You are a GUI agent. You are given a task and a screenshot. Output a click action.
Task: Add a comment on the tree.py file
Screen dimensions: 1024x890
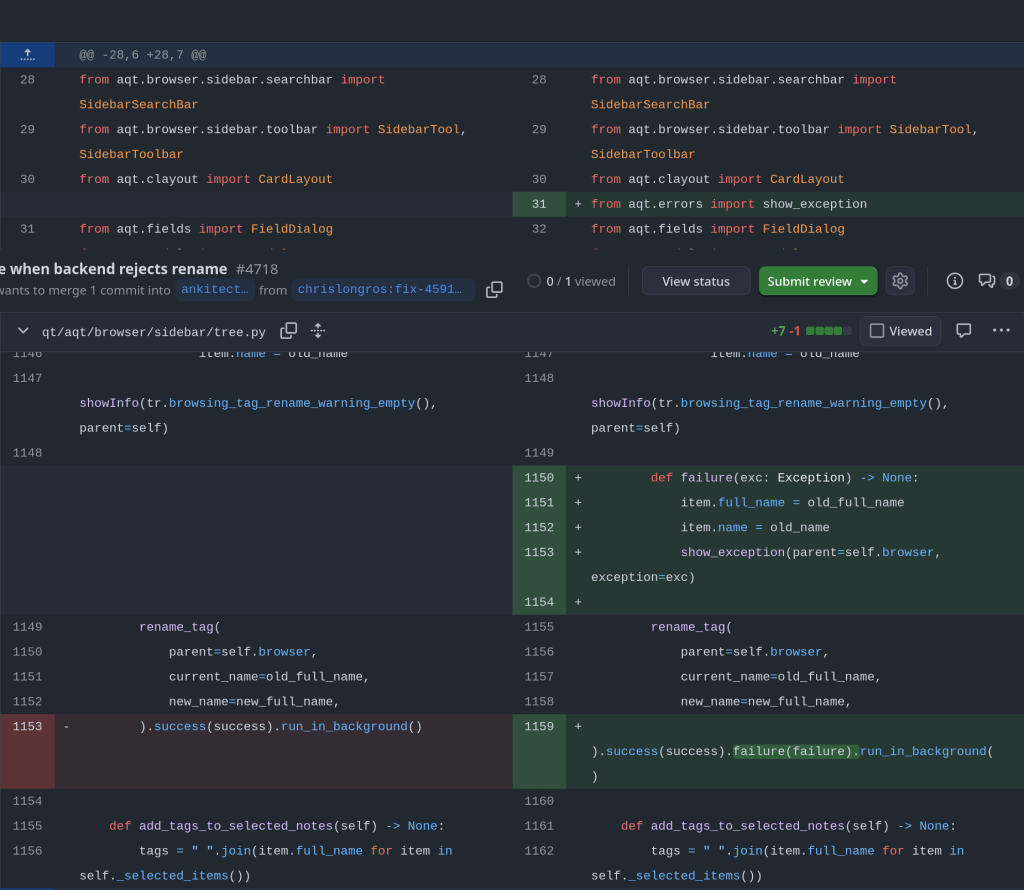tap(964, 331)
